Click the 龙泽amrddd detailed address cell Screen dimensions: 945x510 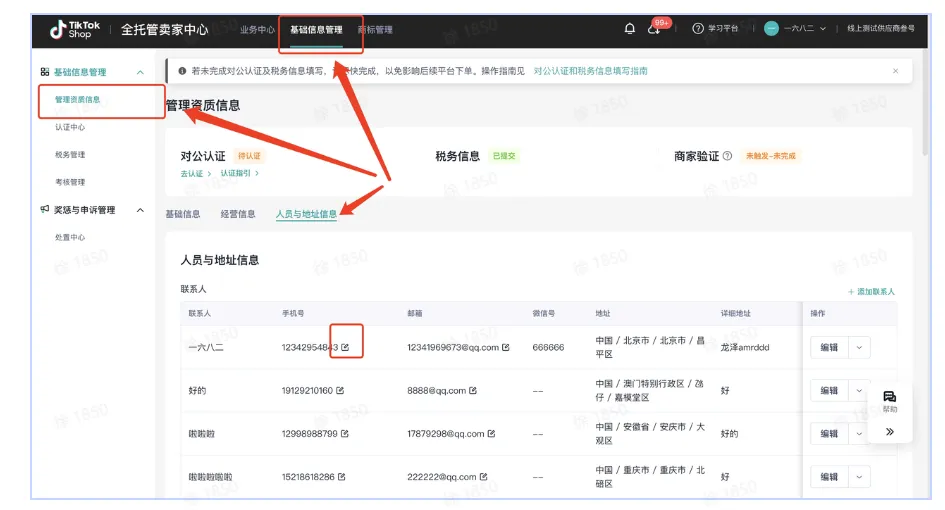(745, 347)
